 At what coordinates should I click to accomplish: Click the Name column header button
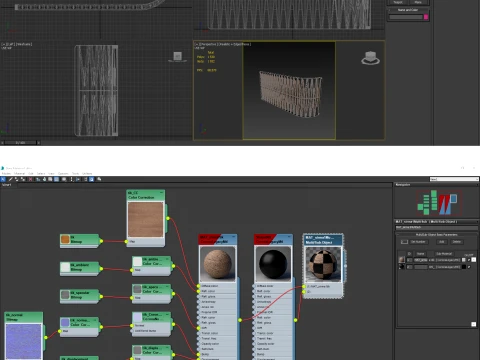(x=420, y=254)
